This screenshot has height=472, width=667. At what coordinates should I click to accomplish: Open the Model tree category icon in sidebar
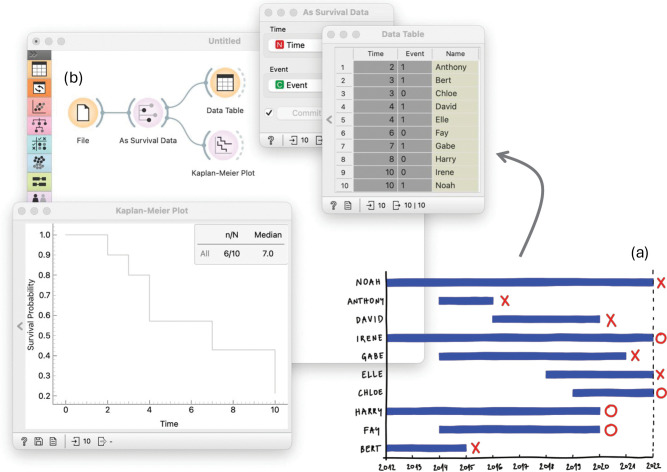coord(39,125)
